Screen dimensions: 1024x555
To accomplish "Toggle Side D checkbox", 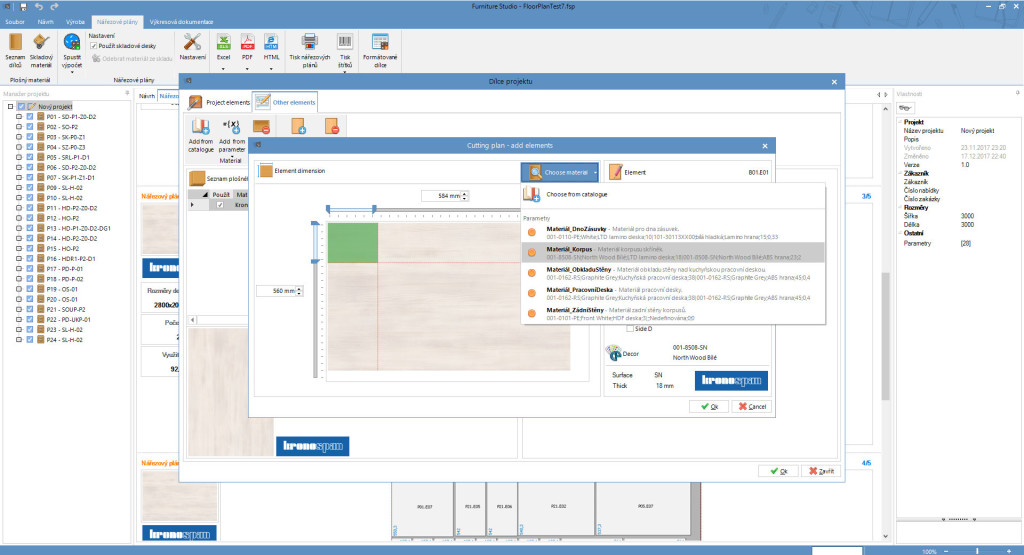I will click(630, 329).
